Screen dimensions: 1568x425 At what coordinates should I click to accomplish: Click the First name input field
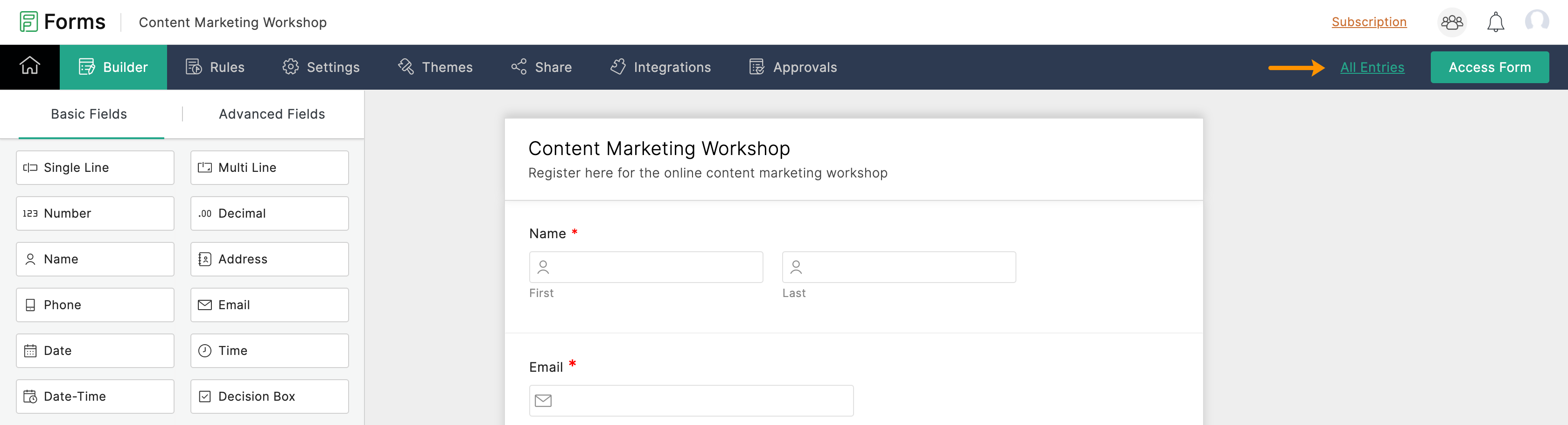click(646, 267)
